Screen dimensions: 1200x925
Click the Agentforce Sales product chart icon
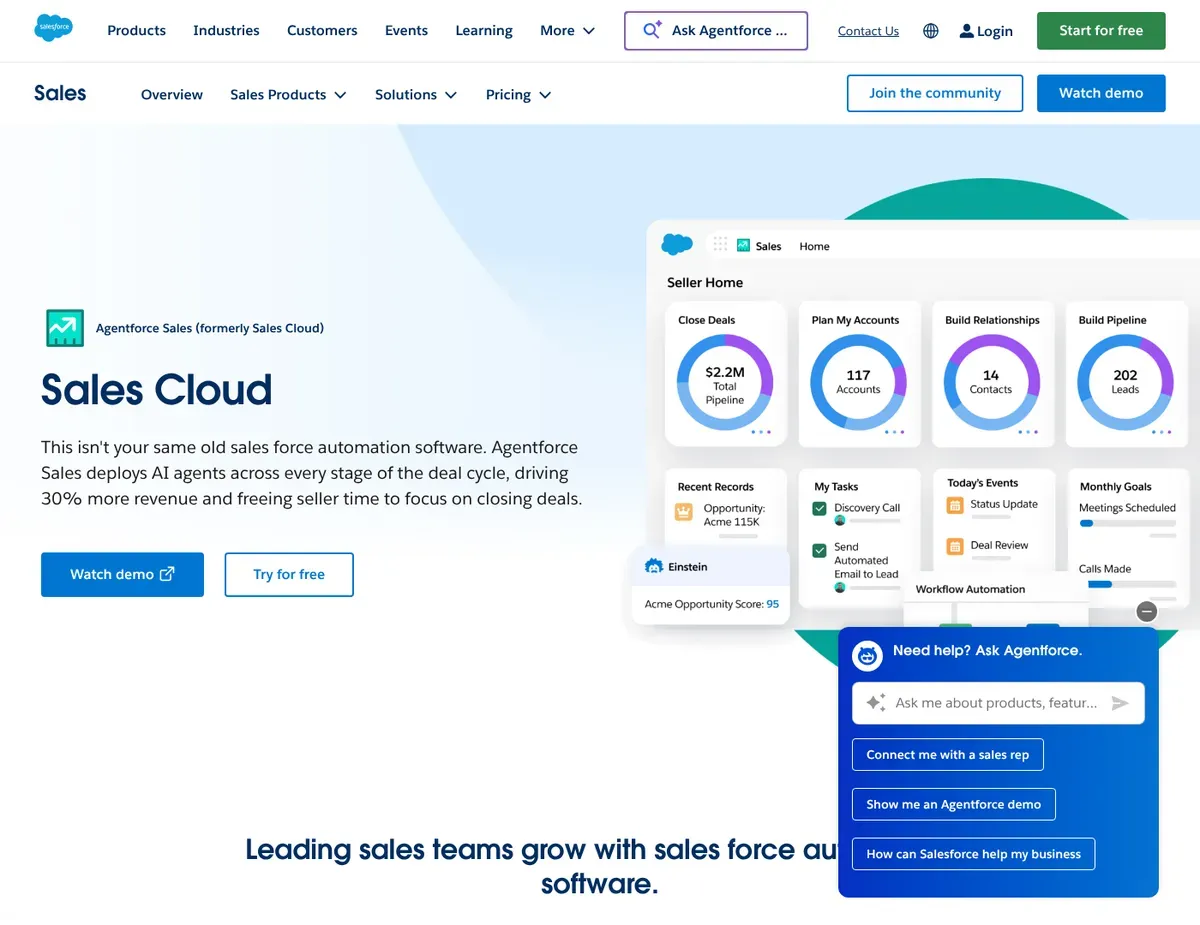pyautogui.click(x=64, y=327)
